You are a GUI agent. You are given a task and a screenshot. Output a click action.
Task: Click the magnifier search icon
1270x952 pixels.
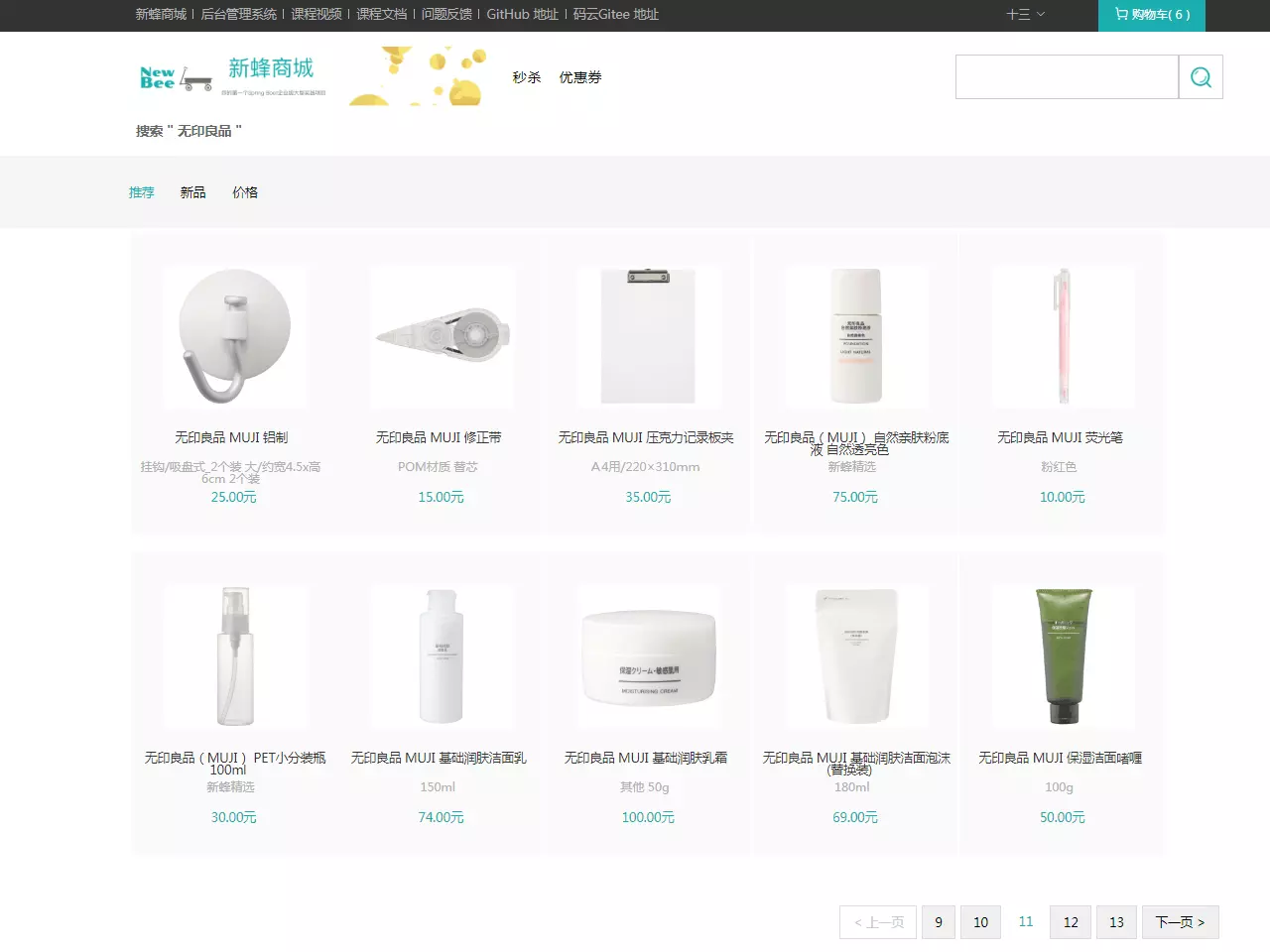[x=1201, y=76]
